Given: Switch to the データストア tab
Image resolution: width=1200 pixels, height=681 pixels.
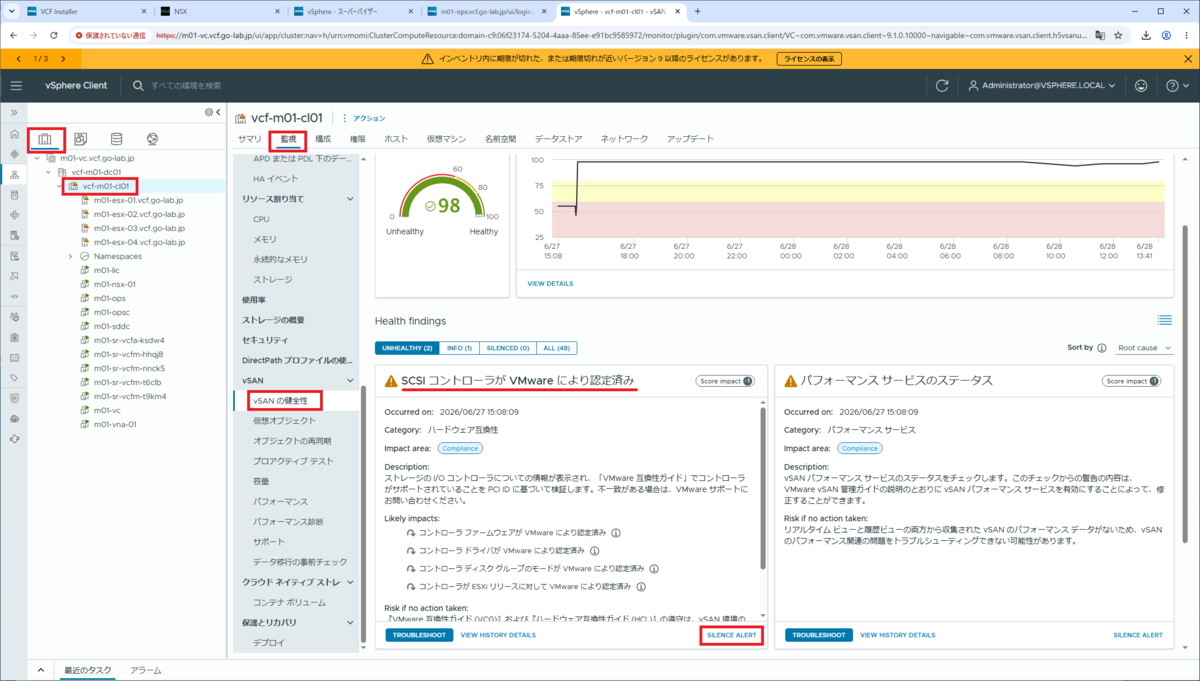Looking at the screenshot, I should pyautogui.click(x=558, y=139).
